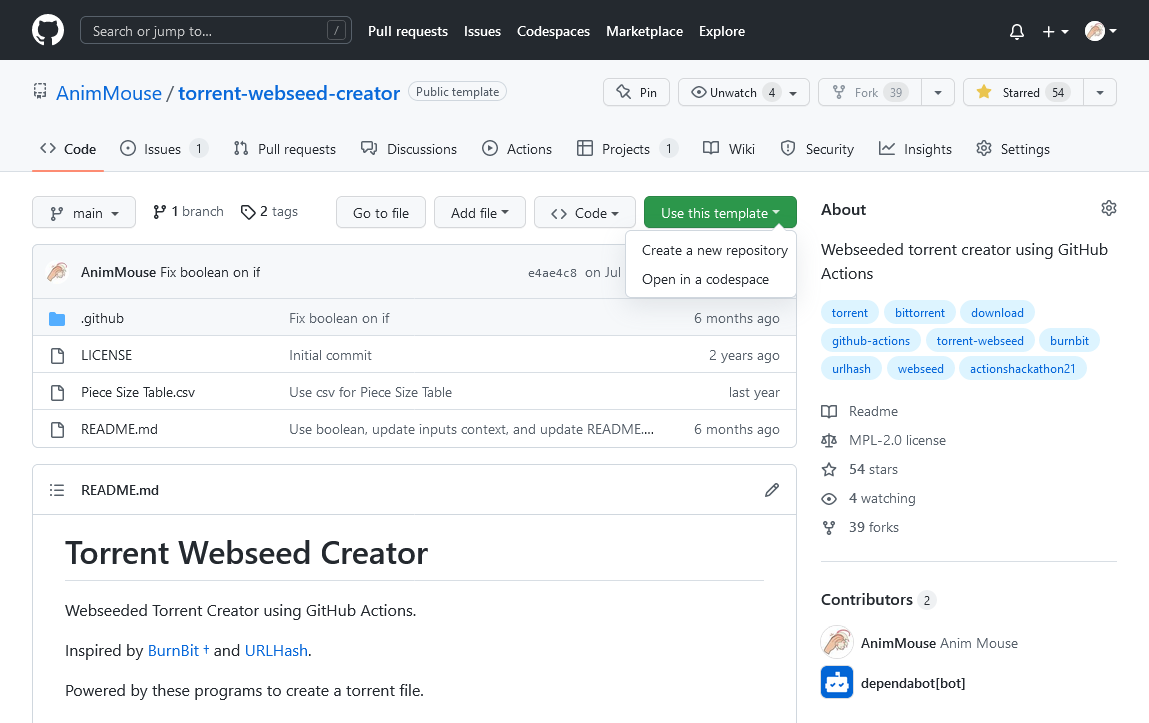
Task: Open the notifications bell
Action: [x=1016, y=31]
